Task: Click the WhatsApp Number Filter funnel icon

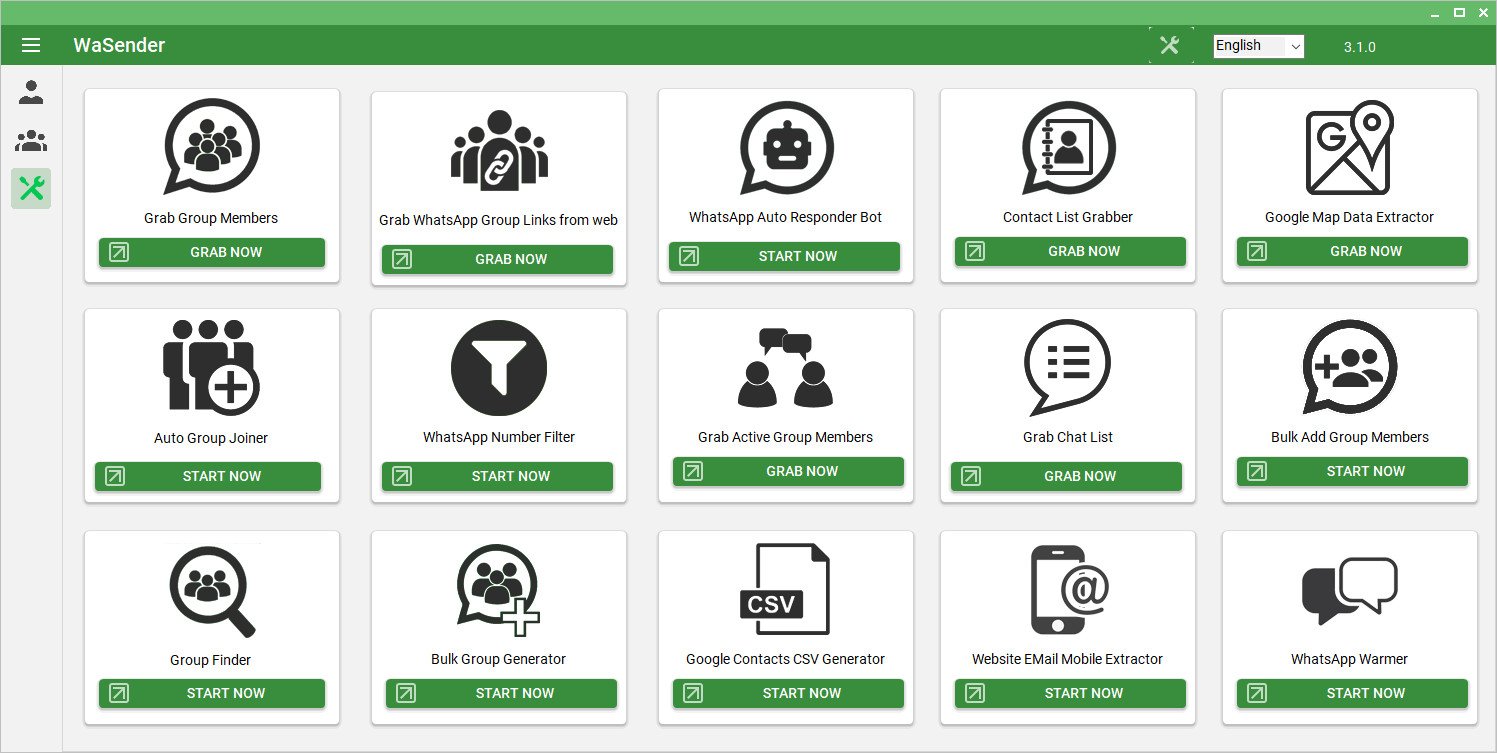Action: point(498,368)
